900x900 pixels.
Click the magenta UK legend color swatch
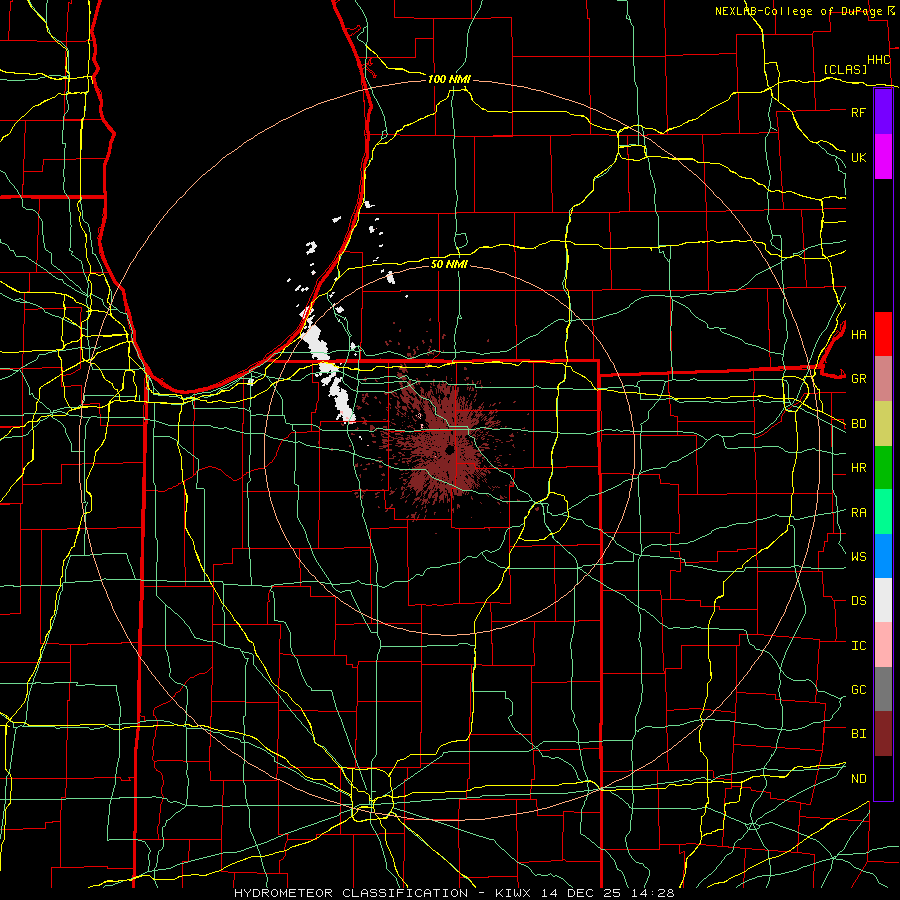pos(883,157)
